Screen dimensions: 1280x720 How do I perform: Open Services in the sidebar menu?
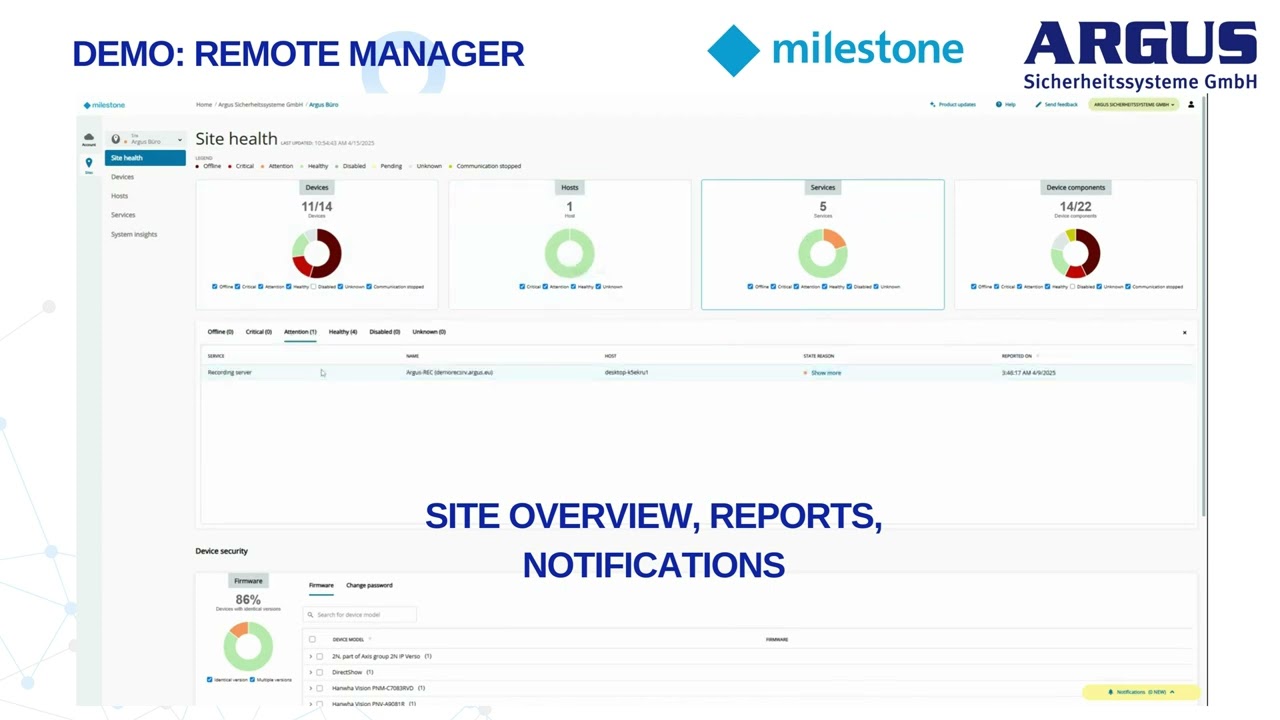pos(123,215)
